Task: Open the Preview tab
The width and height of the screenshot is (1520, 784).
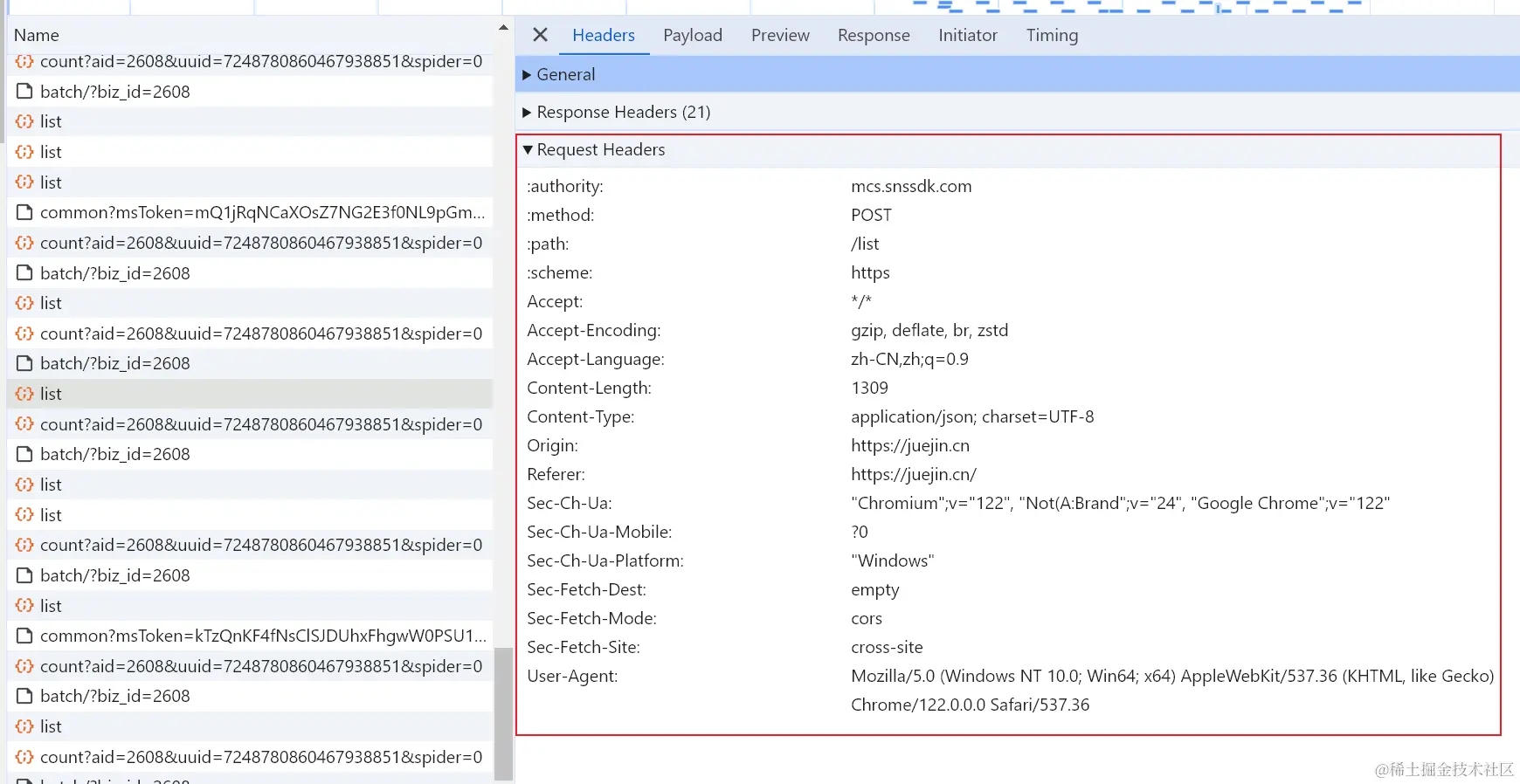Action: coord(780,35)
